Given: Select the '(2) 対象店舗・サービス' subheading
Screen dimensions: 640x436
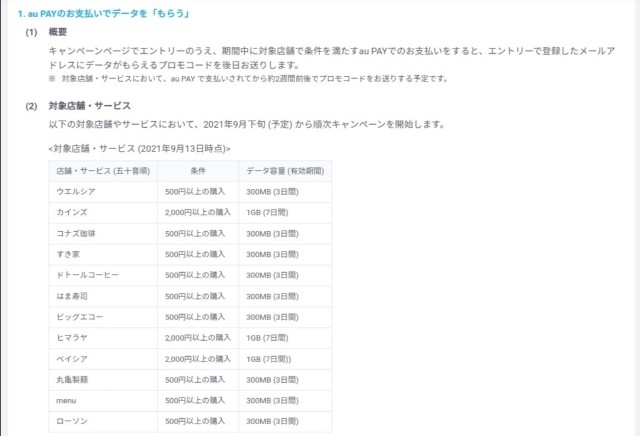Looking at the screenshot, I should click(x=78, y=106).
